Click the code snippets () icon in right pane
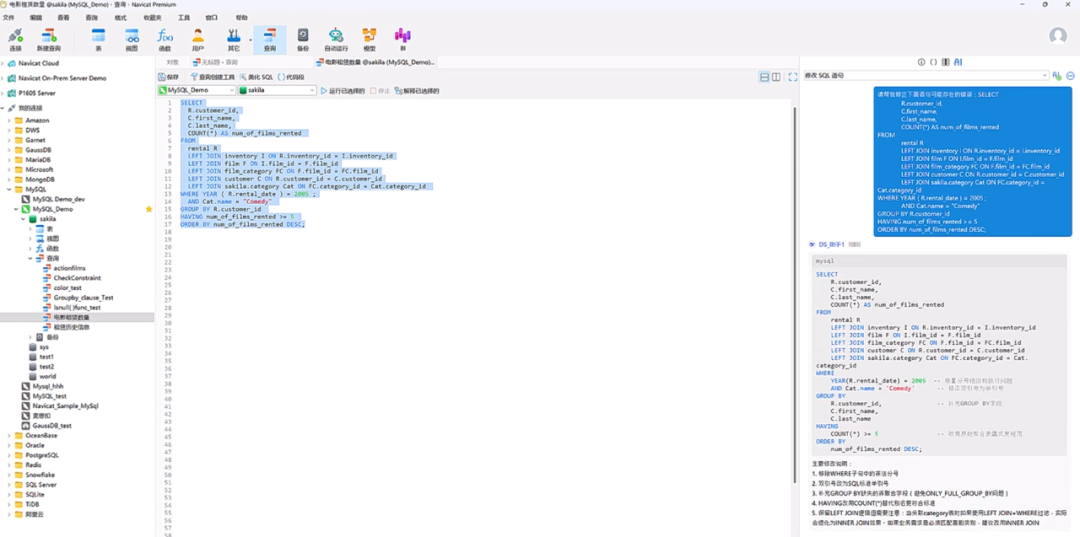The image size is (1080, 537). point(933,62)
